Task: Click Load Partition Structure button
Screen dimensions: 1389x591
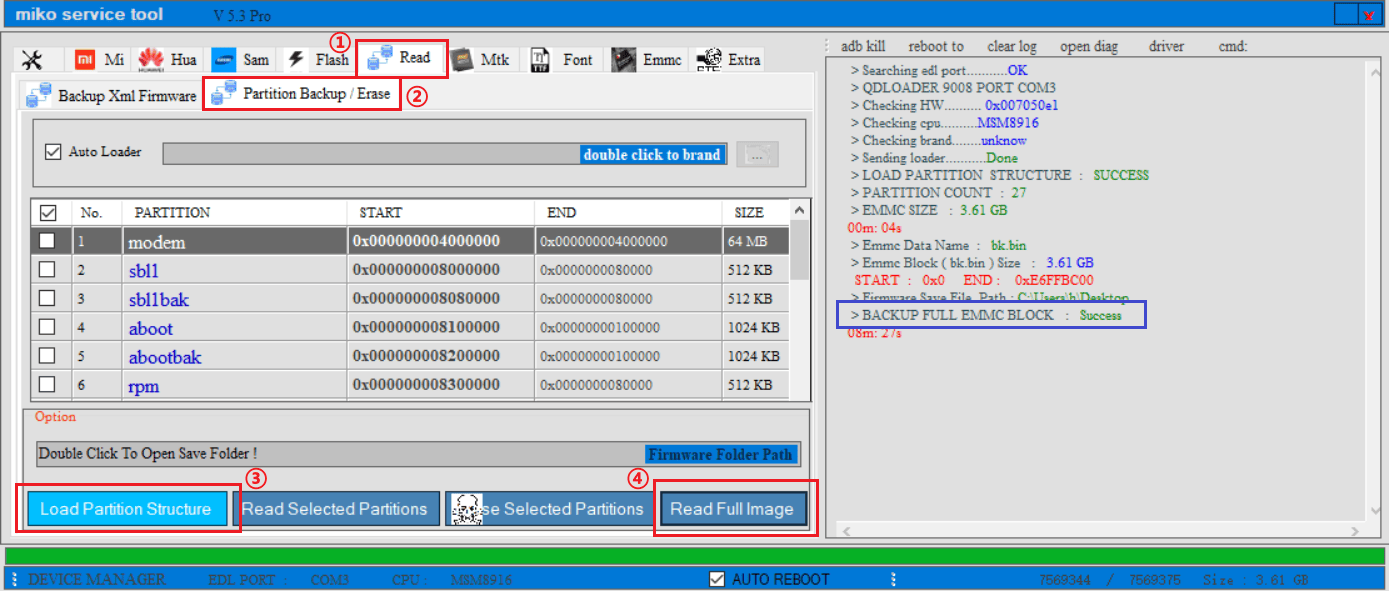Action: [126, 509]
